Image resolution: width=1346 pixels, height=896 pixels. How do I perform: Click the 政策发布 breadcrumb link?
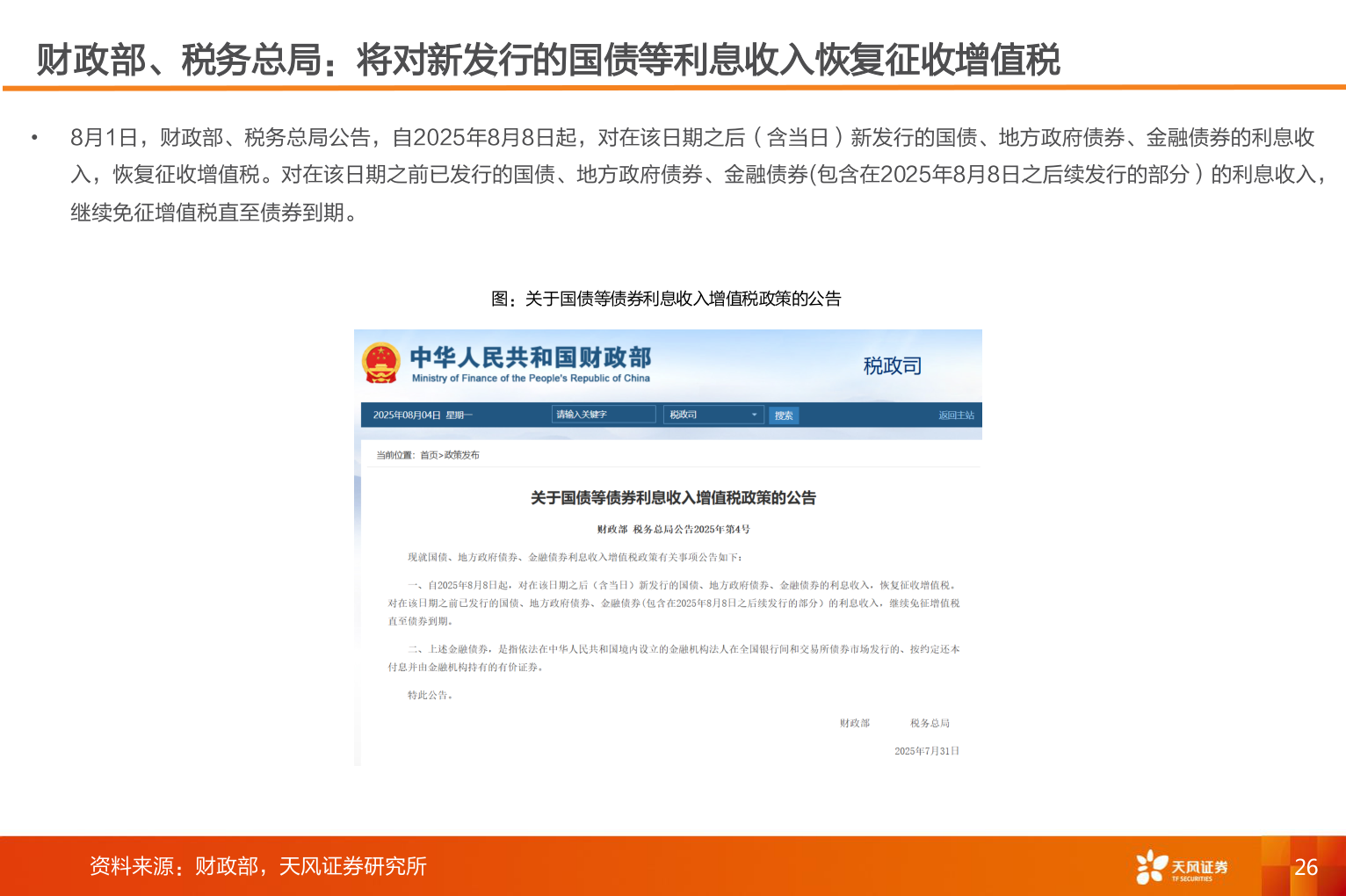(462, 455)
